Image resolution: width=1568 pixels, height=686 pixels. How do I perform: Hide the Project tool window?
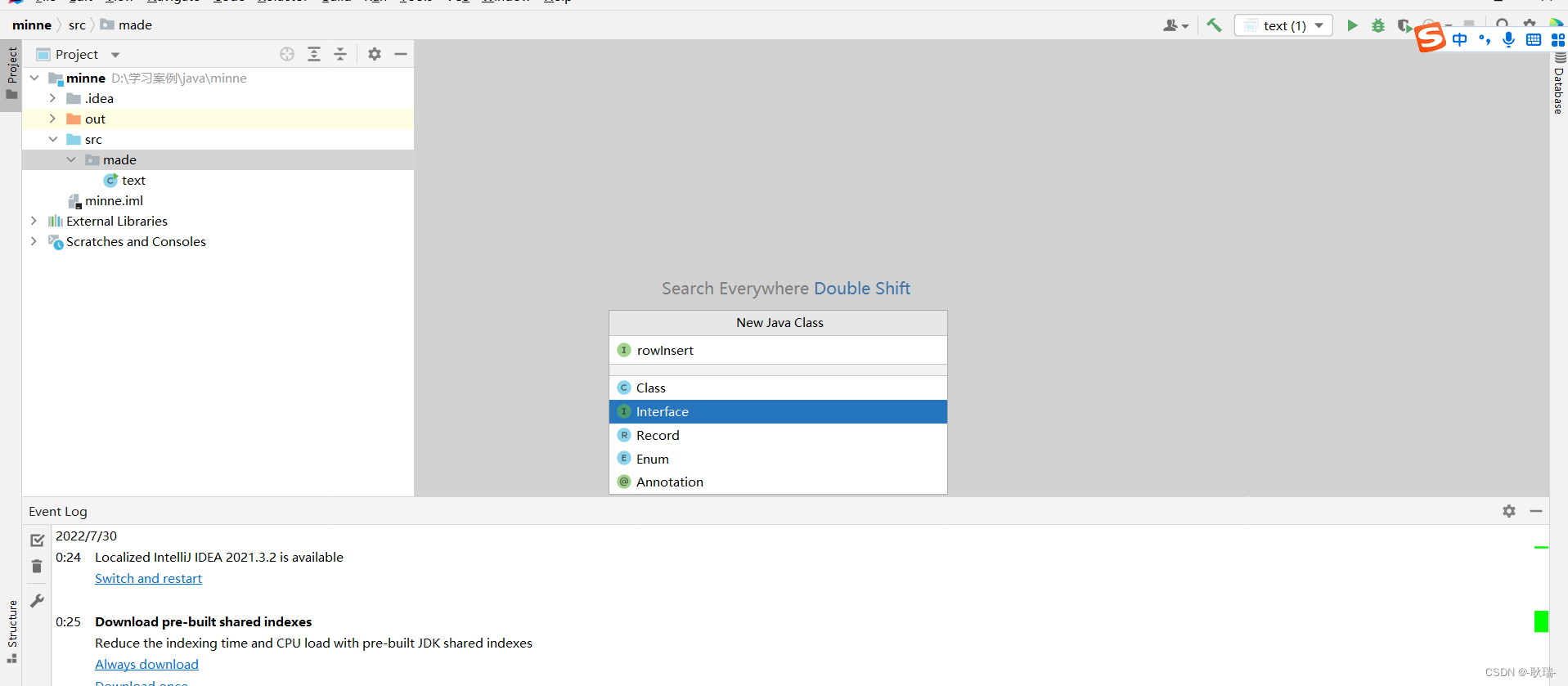401,54
